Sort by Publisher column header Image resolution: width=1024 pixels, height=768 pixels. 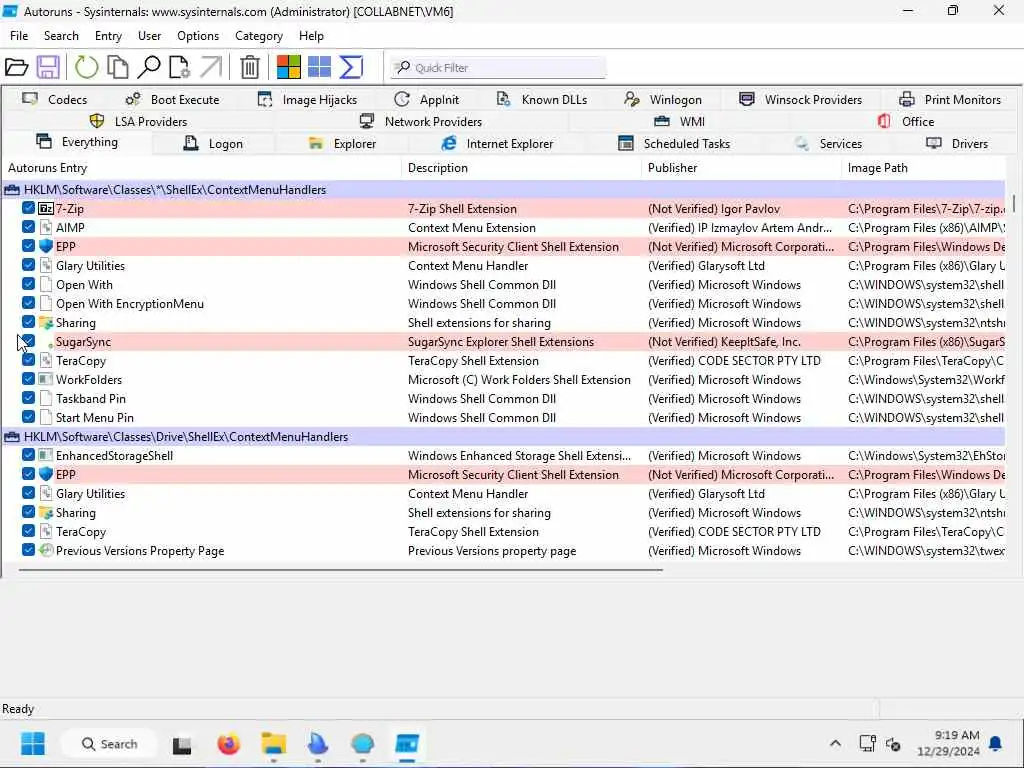[743, 168]
